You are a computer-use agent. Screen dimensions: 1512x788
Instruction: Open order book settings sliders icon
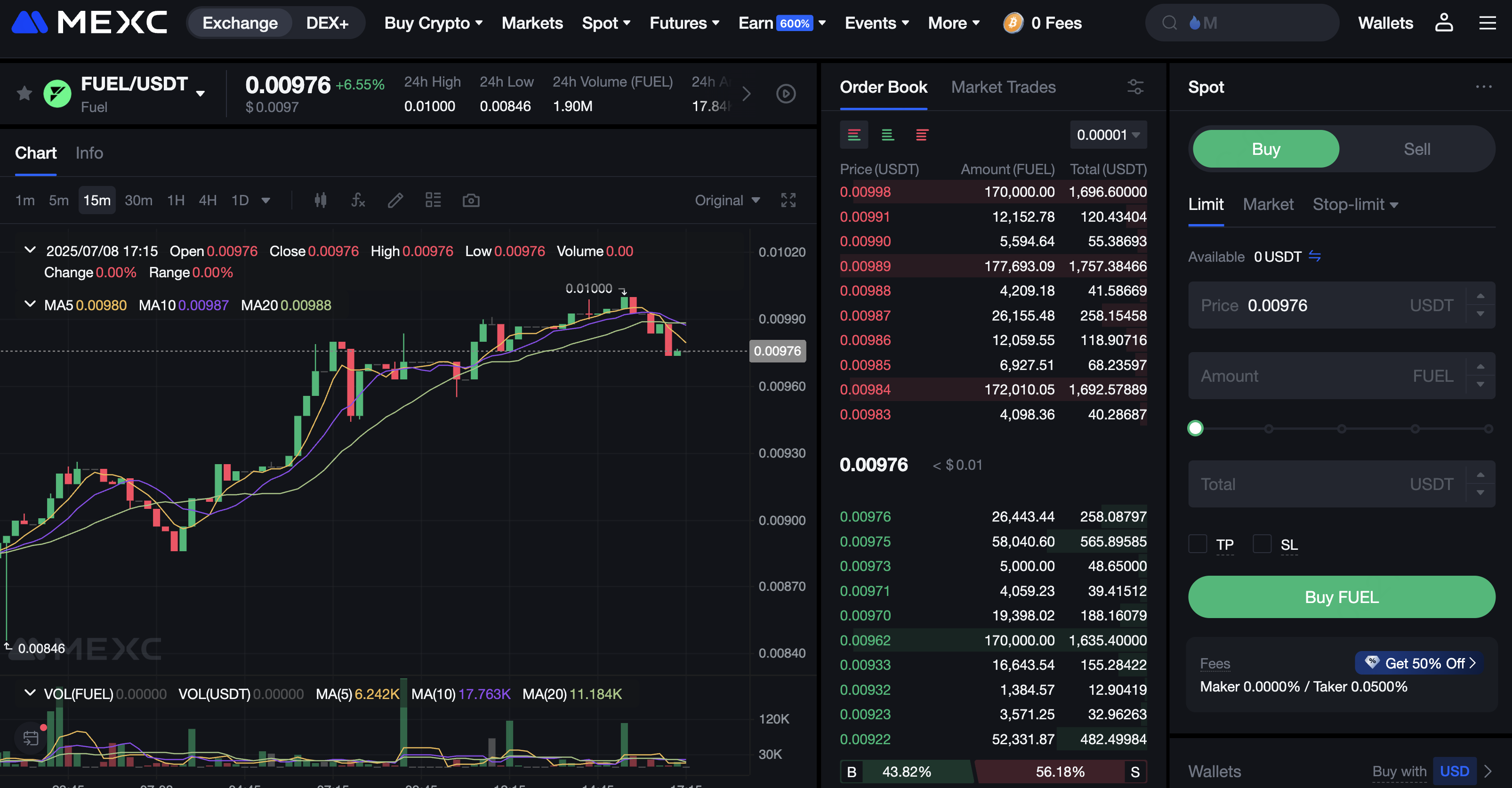tap(1135, 87)
